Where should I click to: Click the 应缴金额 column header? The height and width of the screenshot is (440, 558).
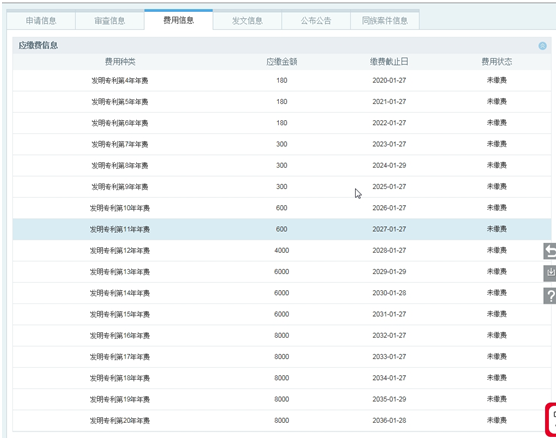281,62
